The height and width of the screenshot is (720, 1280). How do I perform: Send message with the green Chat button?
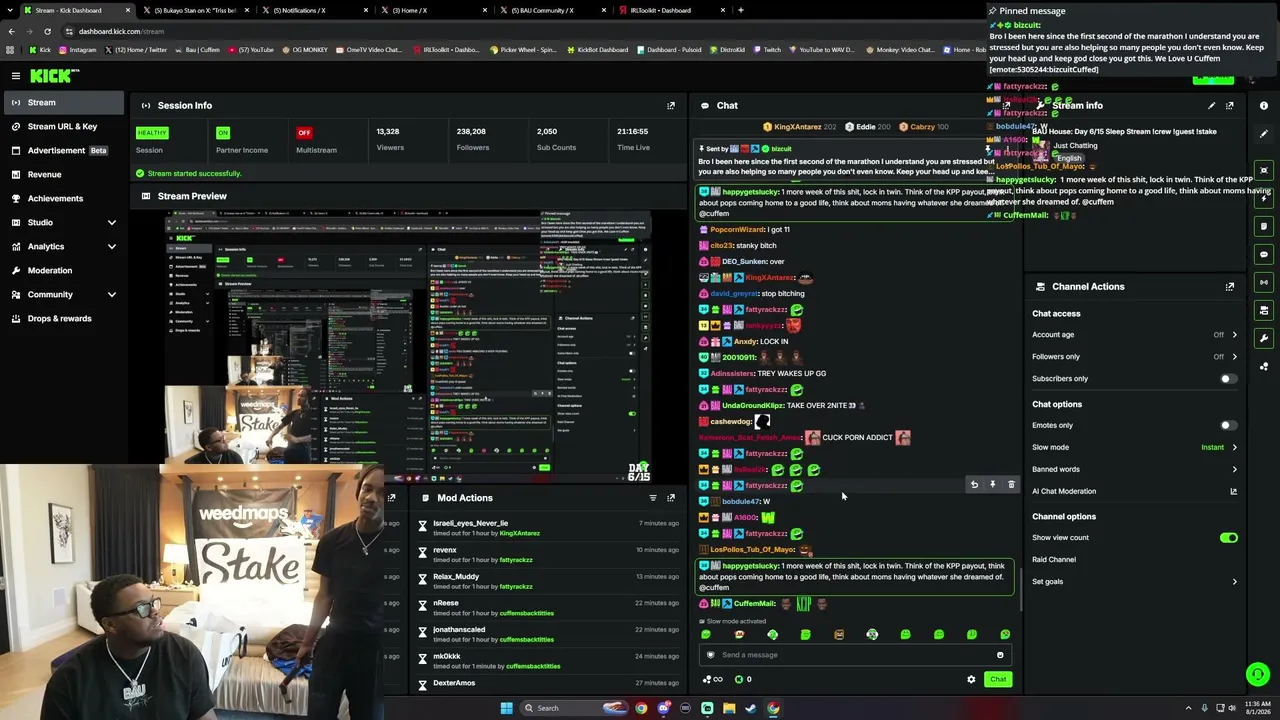point(998,680)
